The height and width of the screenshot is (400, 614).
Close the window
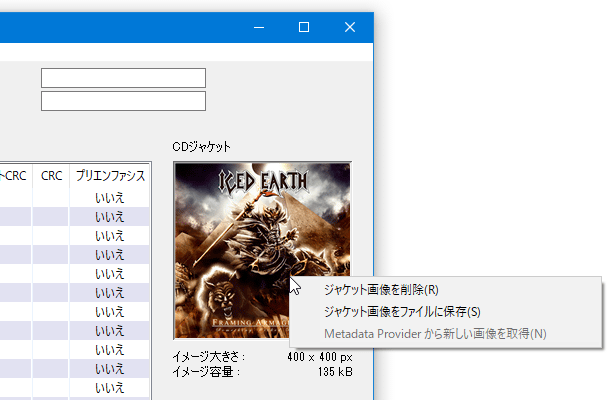[x=350, y=27]
